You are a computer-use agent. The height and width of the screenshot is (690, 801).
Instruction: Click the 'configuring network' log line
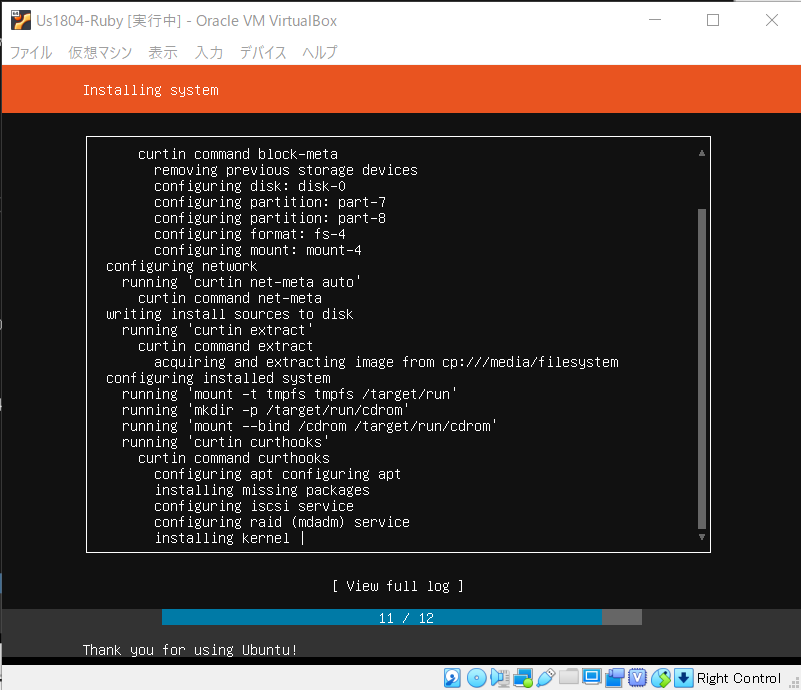[181, 267]
